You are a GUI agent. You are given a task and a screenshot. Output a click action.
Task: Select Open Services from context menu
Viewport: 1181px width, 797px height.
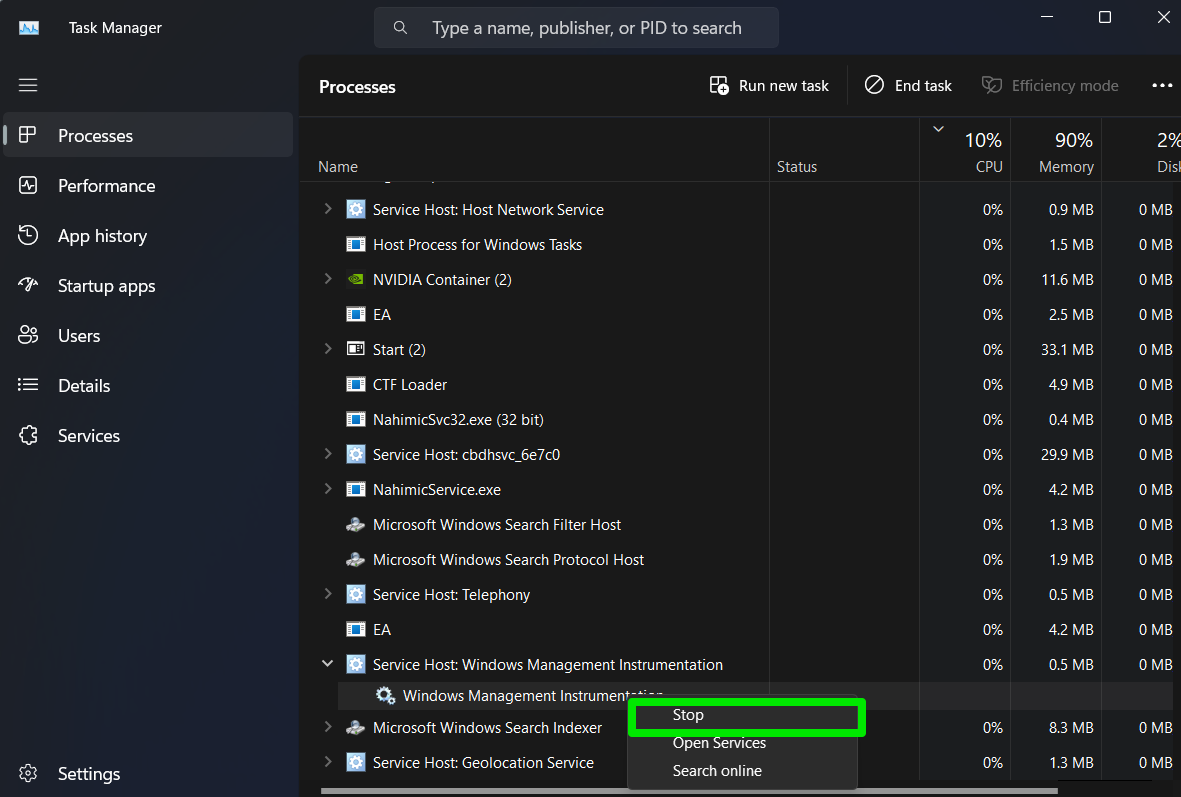pos(719,743)
